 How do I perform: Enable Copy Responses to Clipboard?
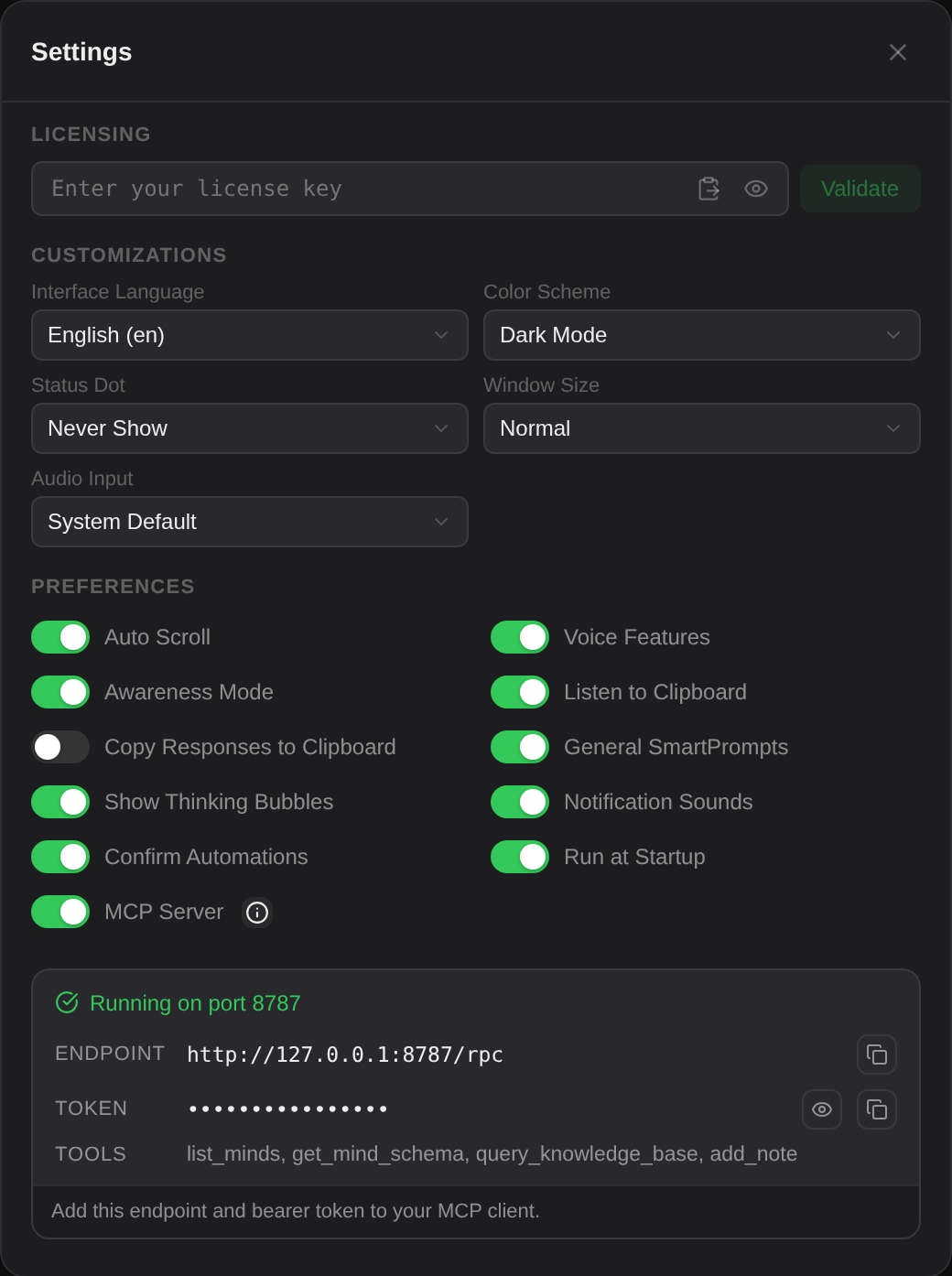pos(60,747)
